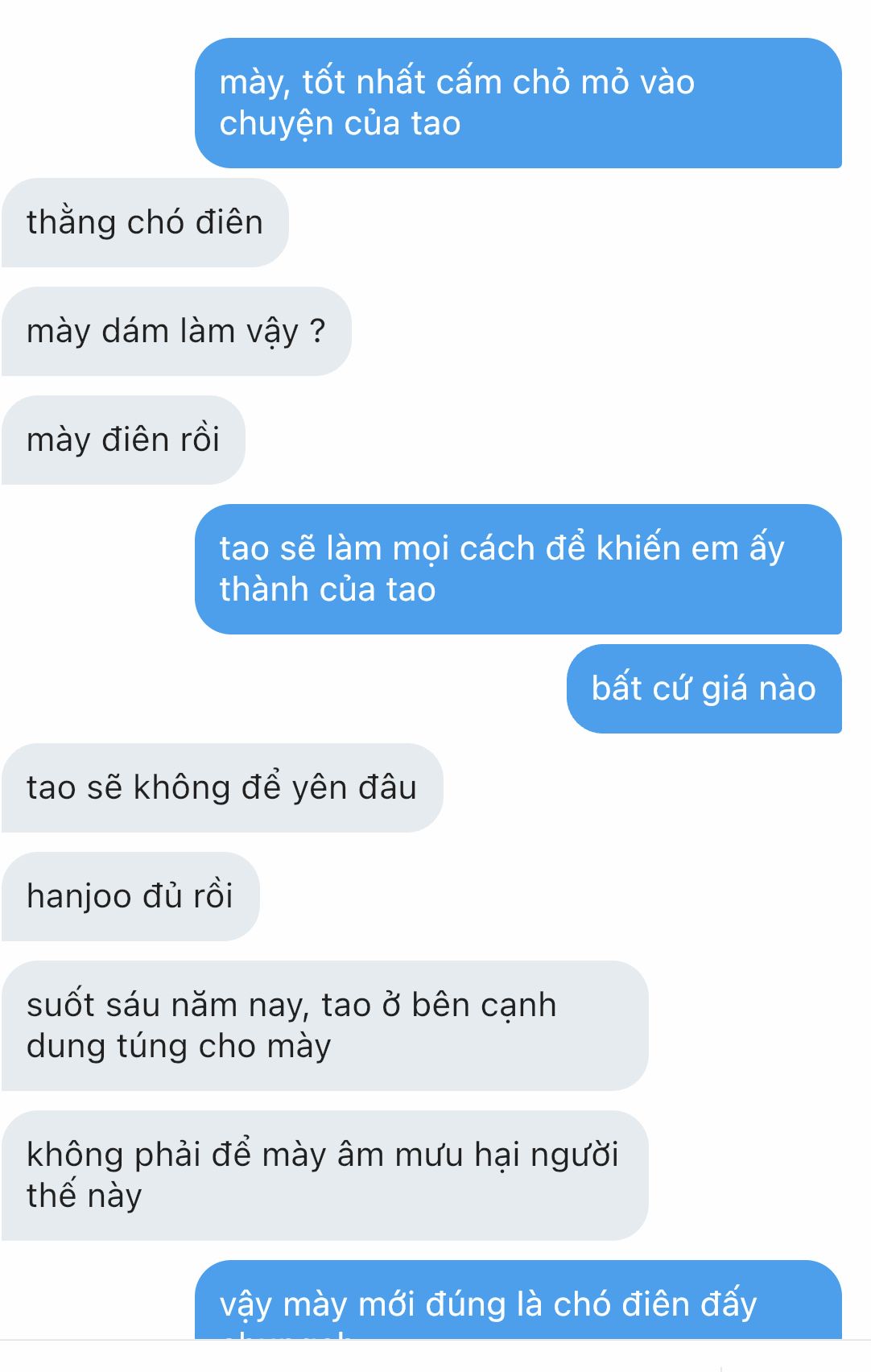Click the words 'thành của tao' in the blue bubble
The image size is (871, 1372).
click(328, 590)
